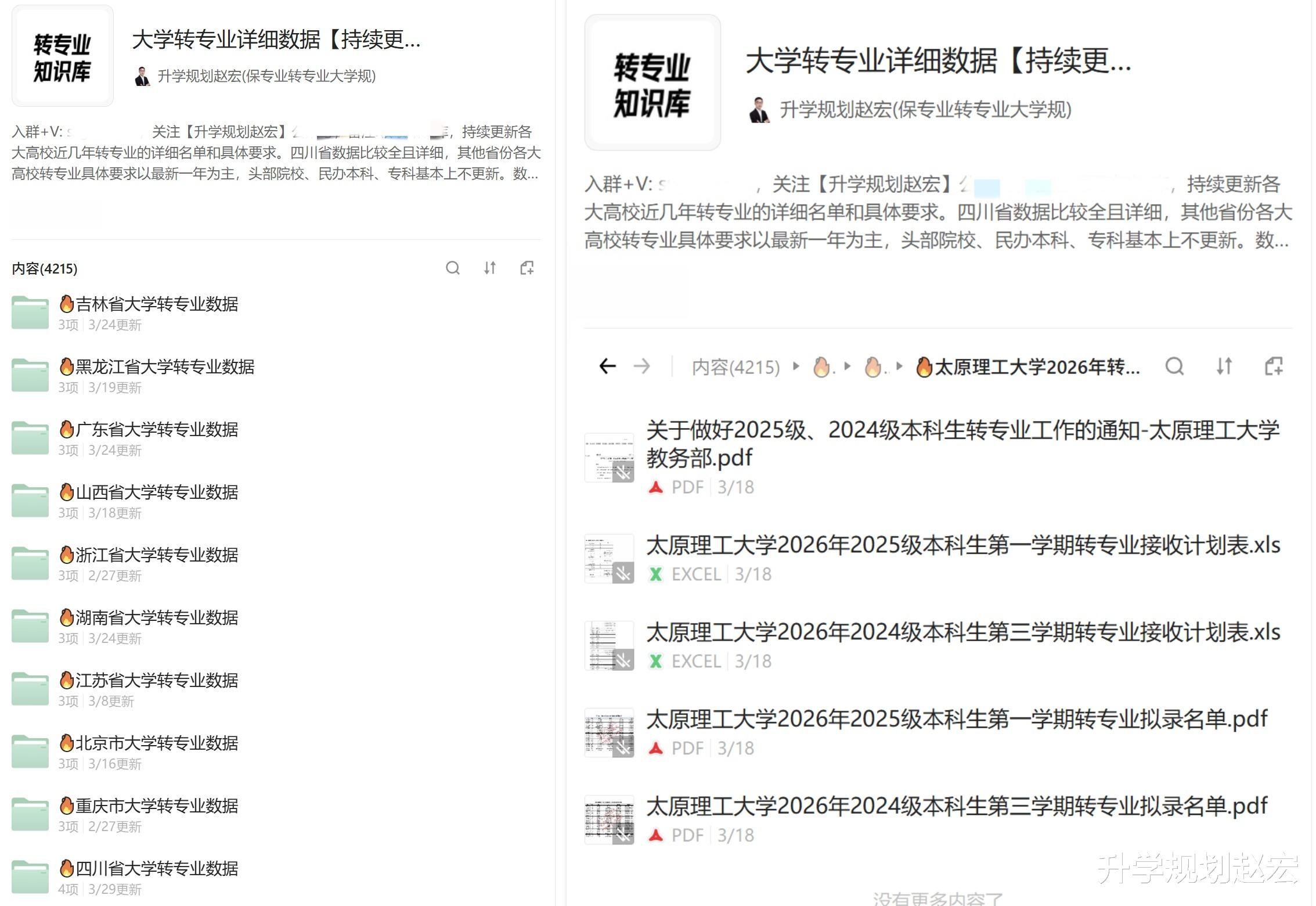Open thumbnail of 2025级第一学期拟录名单 PDF
The height and width of the screenshot is (906, 1316).
[x=609, y=733]
